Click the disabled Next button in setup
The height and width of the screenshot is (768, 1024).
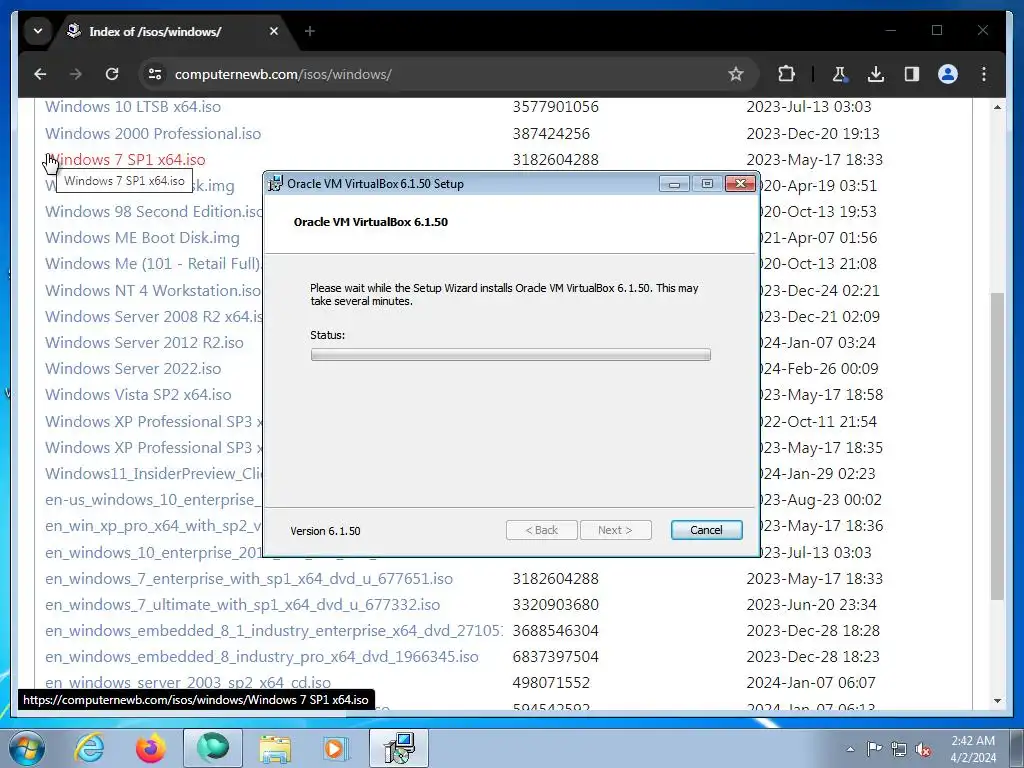[x=615, y=530]
